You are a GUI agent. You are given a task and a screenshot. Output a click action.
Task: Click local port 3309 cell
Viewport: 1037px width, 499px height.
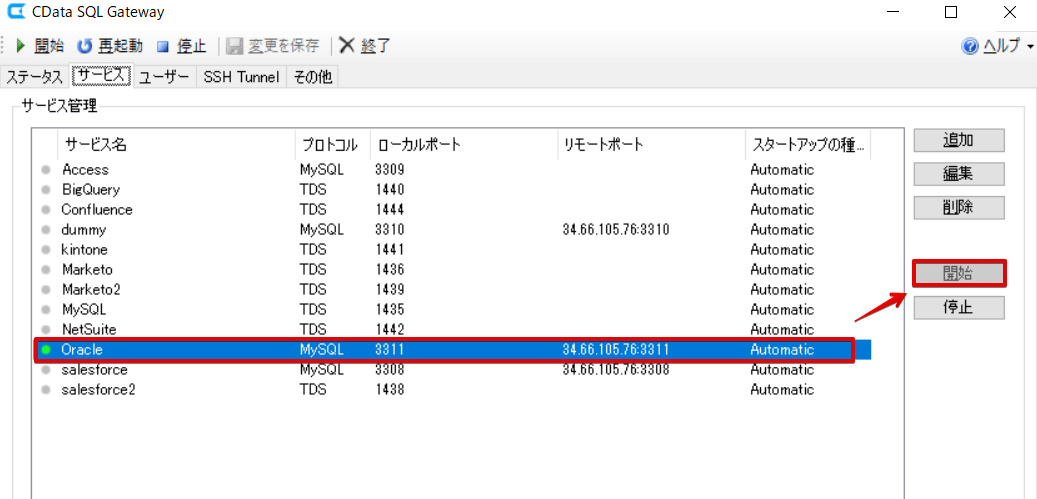[x=389, y=170]
